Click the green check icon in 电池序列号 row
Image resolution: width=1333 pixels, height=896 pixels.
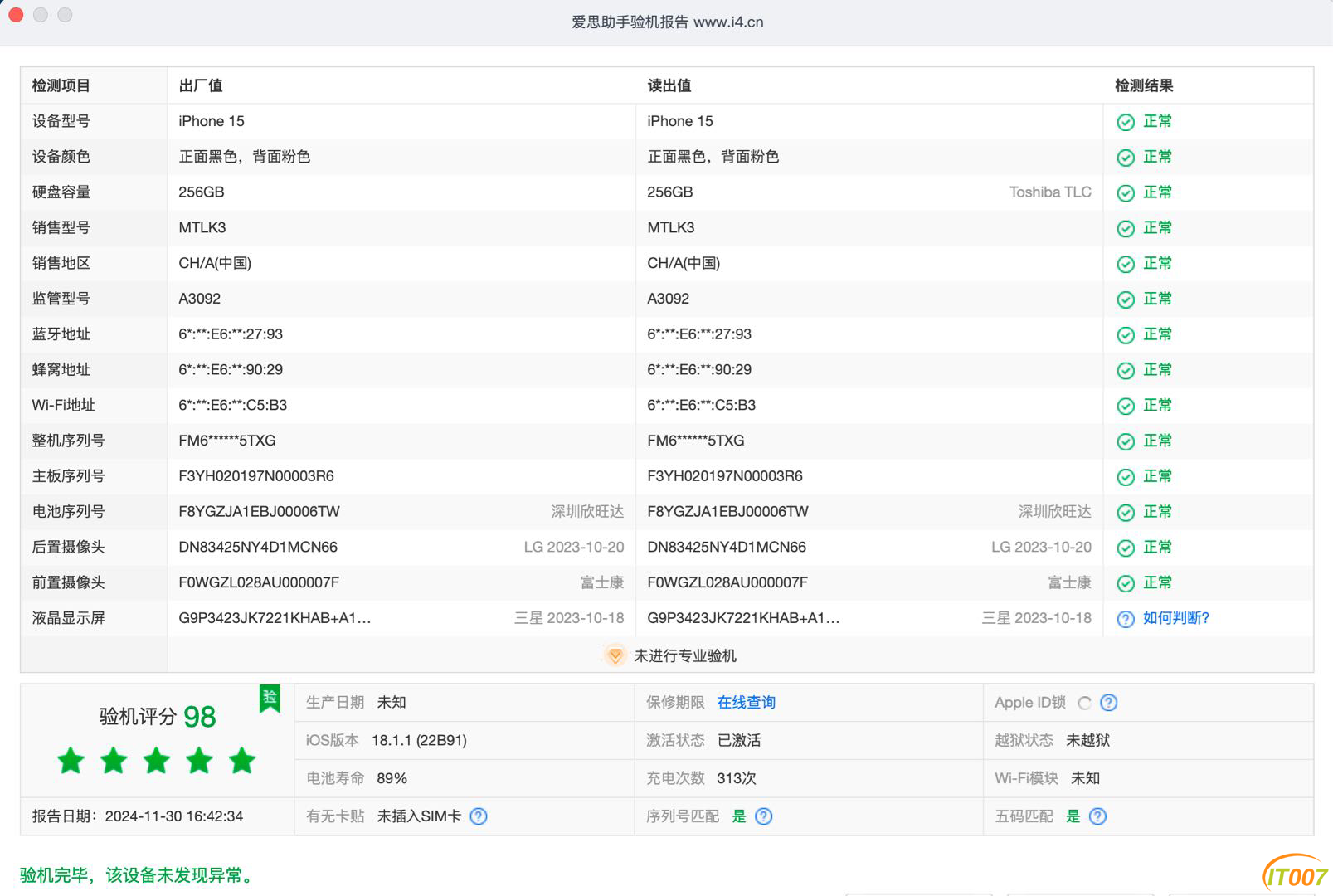(1126, 513)
